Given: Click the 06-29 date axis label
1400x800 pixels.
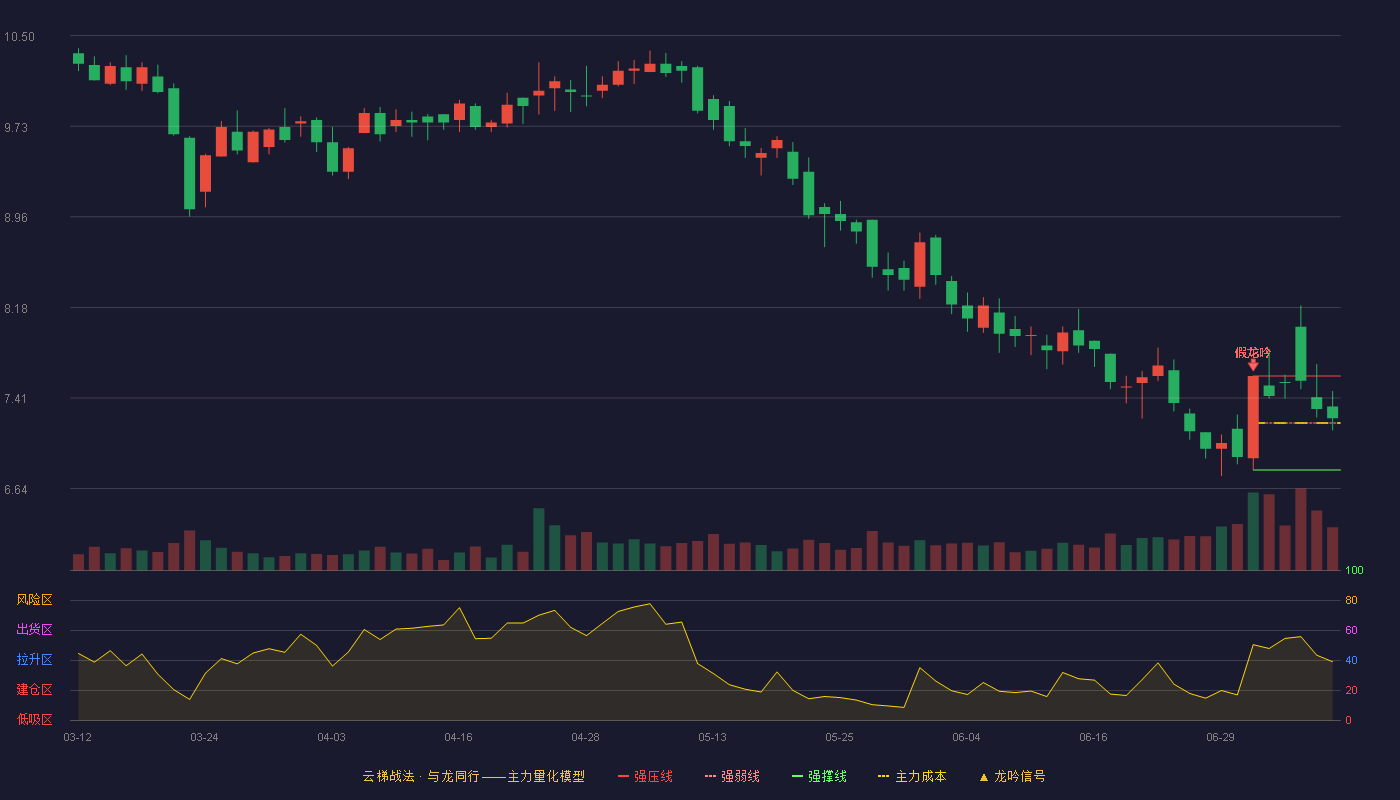Looking at the screenshot, I should [1220, 737].
